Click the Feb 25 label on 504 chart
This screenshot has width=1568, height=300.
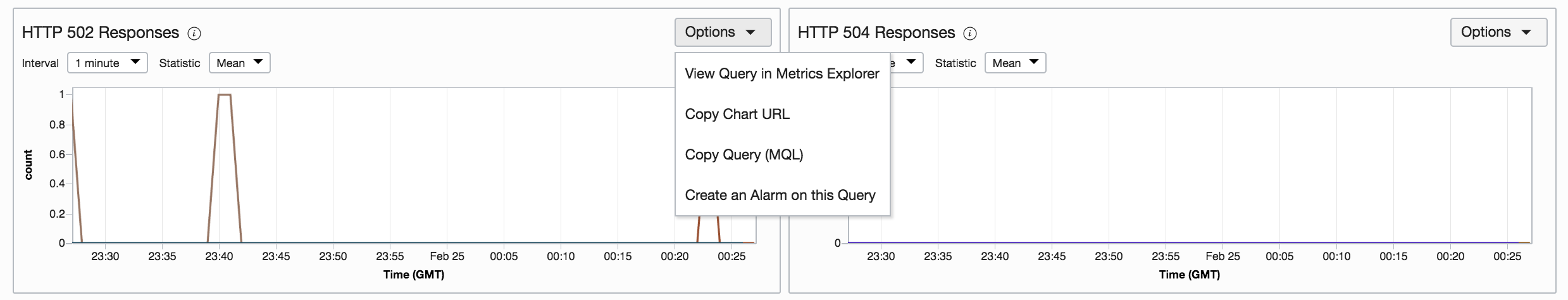(x=1223, y=256)
